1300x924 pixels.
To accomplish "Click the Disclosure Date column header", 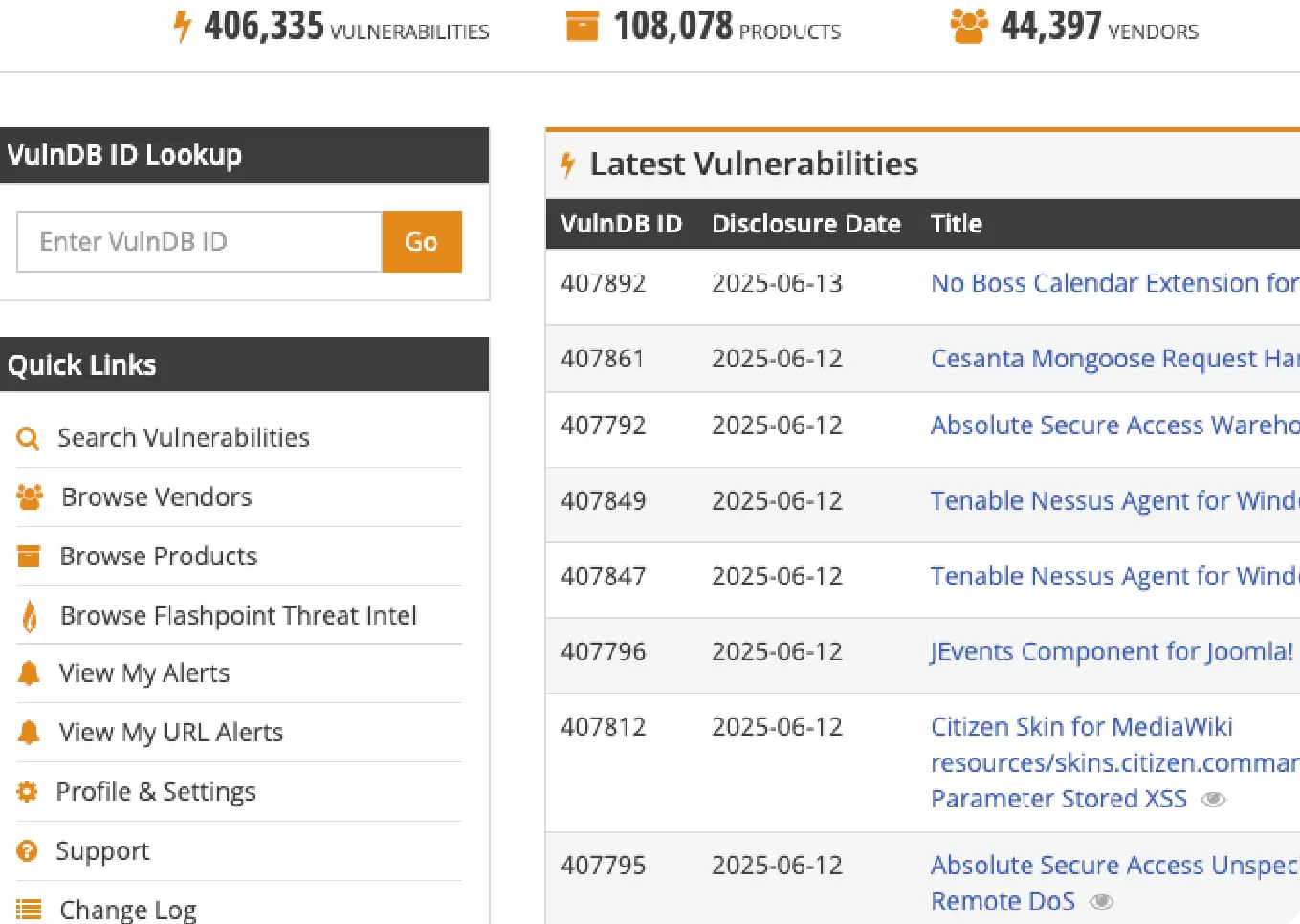I will coord(806,224).
